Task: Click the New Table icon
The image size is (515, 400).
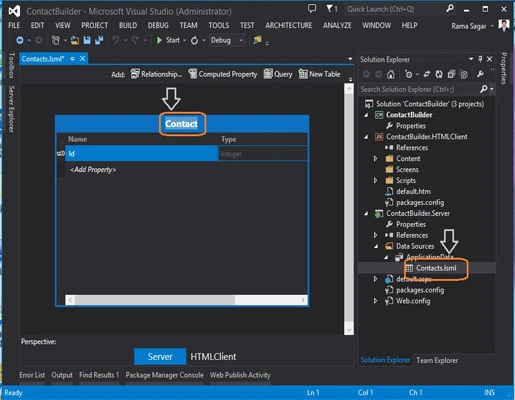Action: [x=303, y=74]
